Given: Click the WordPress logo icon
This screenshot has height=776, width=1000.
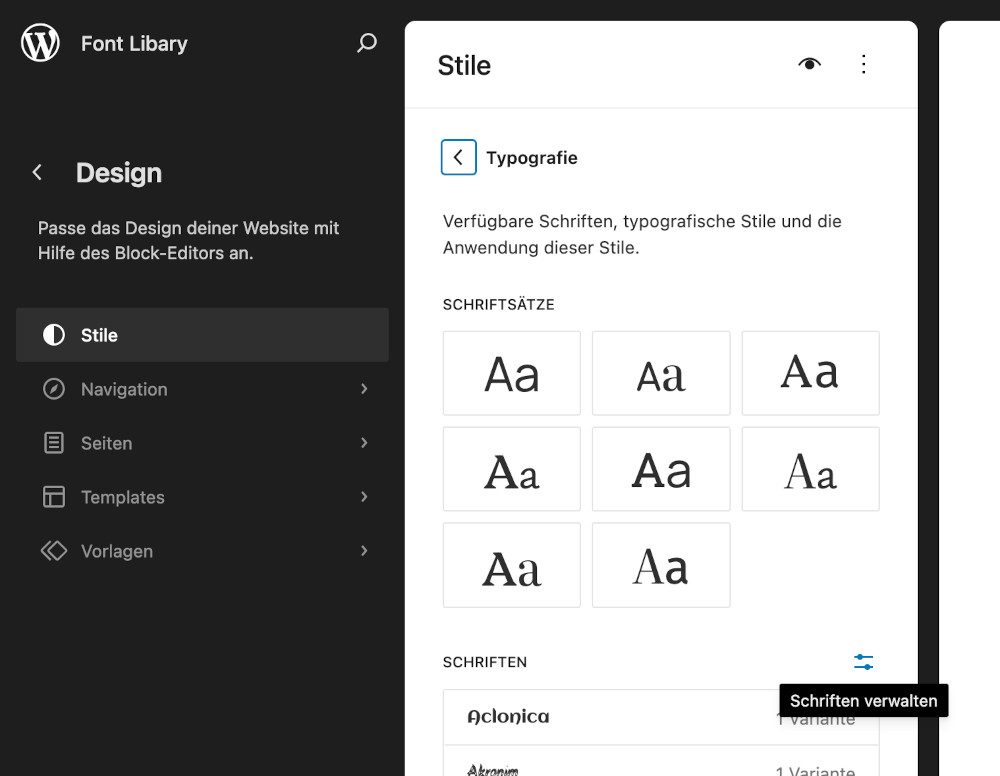Looking at the screenshot, I should click(41, 43).
